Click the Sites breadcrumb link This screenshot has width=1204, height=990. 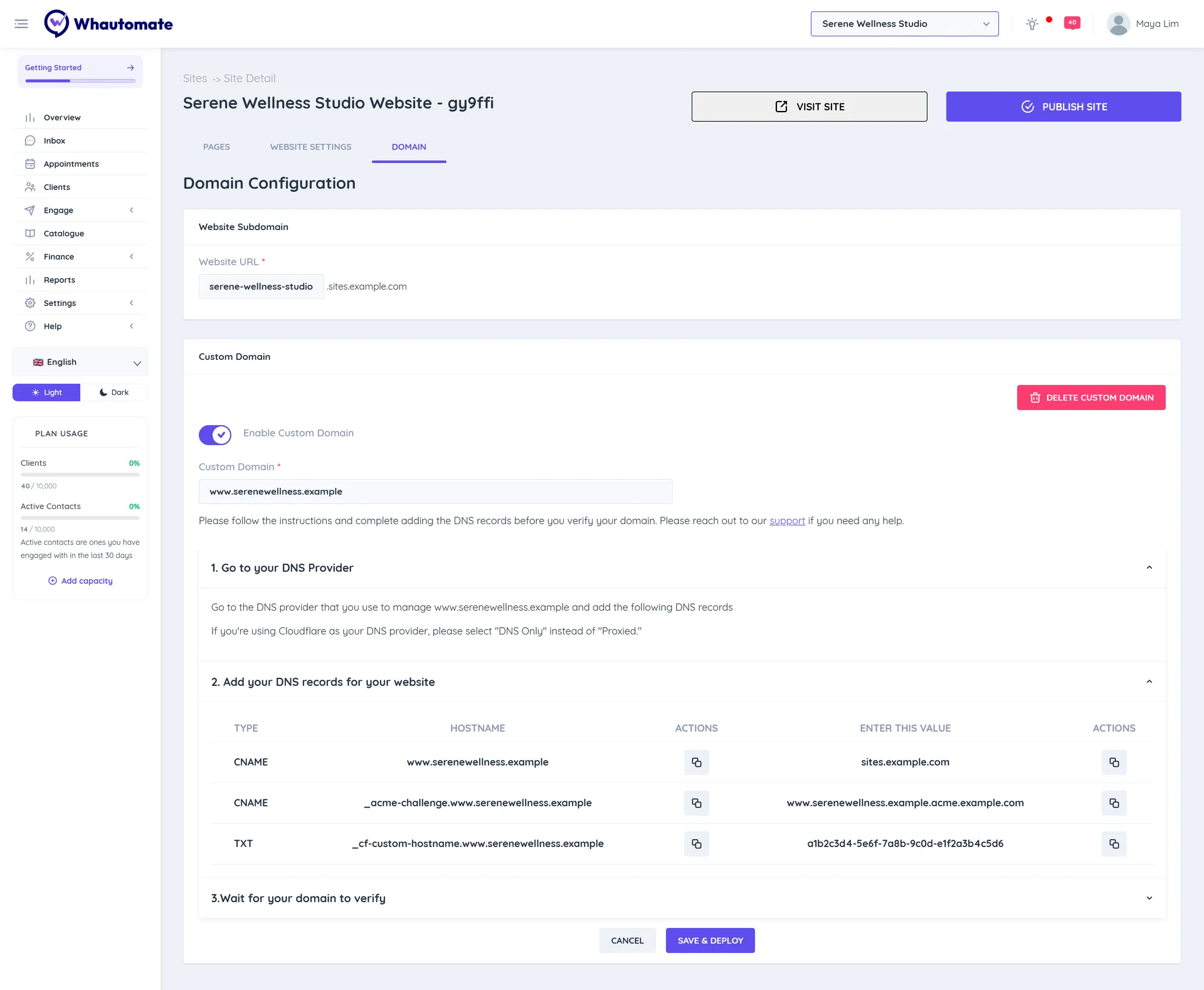195,78
